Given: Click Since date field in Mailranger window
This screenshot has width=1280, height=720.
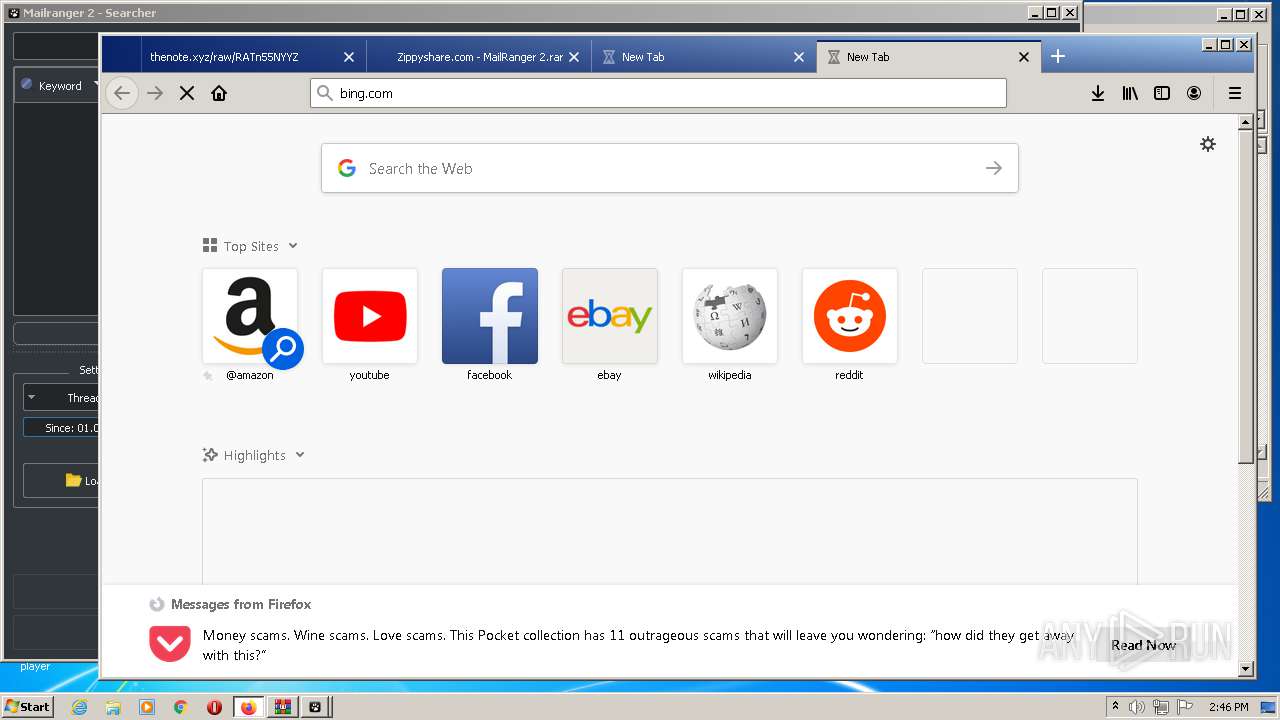Looking at the screenshot, I should [61, 427].
